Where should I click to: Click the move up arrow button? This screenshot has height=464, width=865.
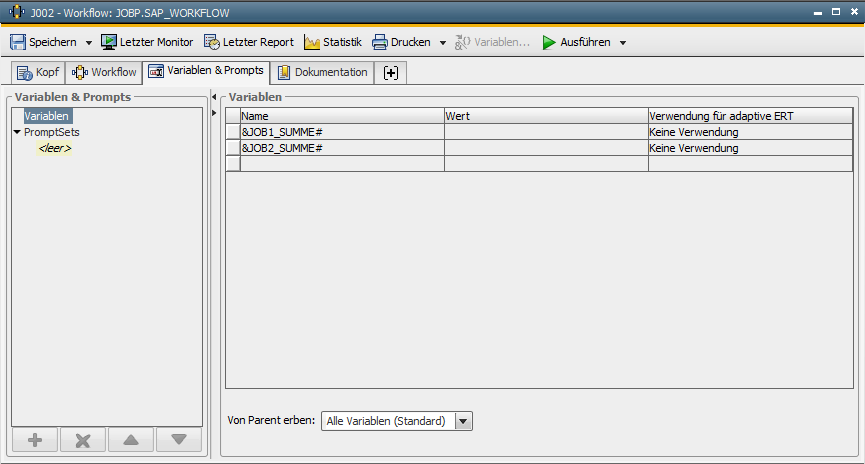click(x=131, y=439)
